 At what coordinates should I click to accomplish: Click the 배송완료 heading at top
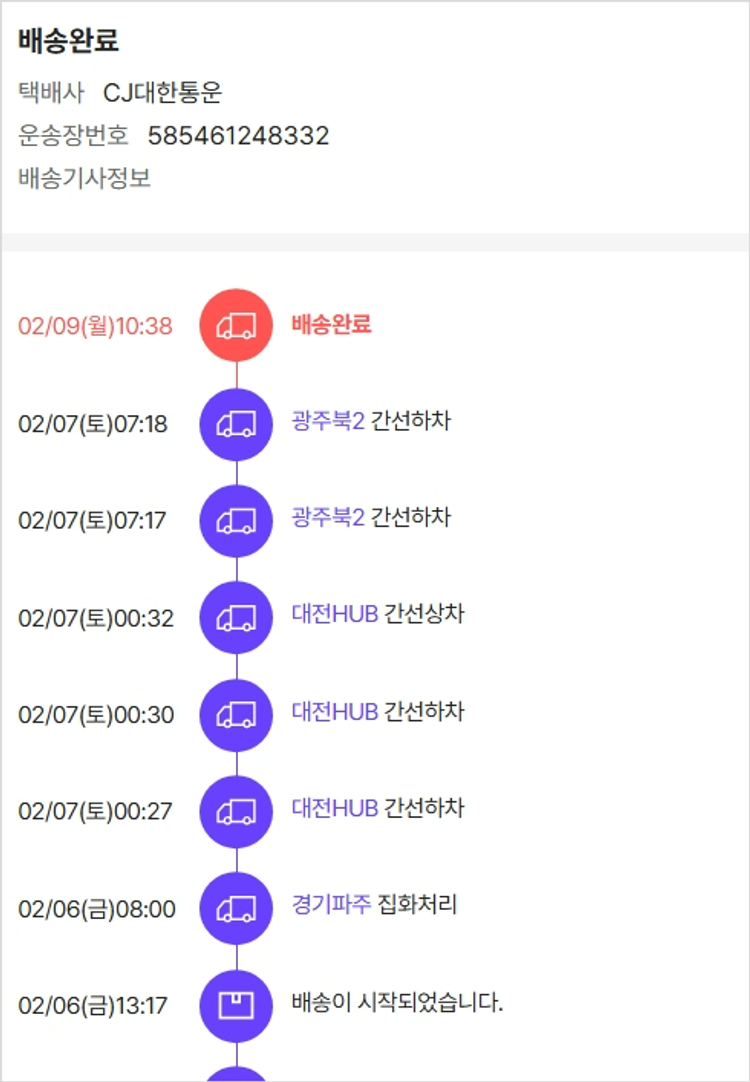(x=68, y=42)
